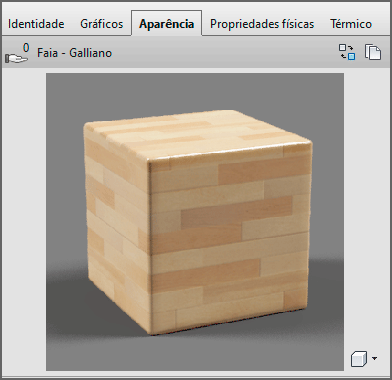
Task: Switch to the Térmico tab
Action: pyautogui.click(x=351, y=24)
